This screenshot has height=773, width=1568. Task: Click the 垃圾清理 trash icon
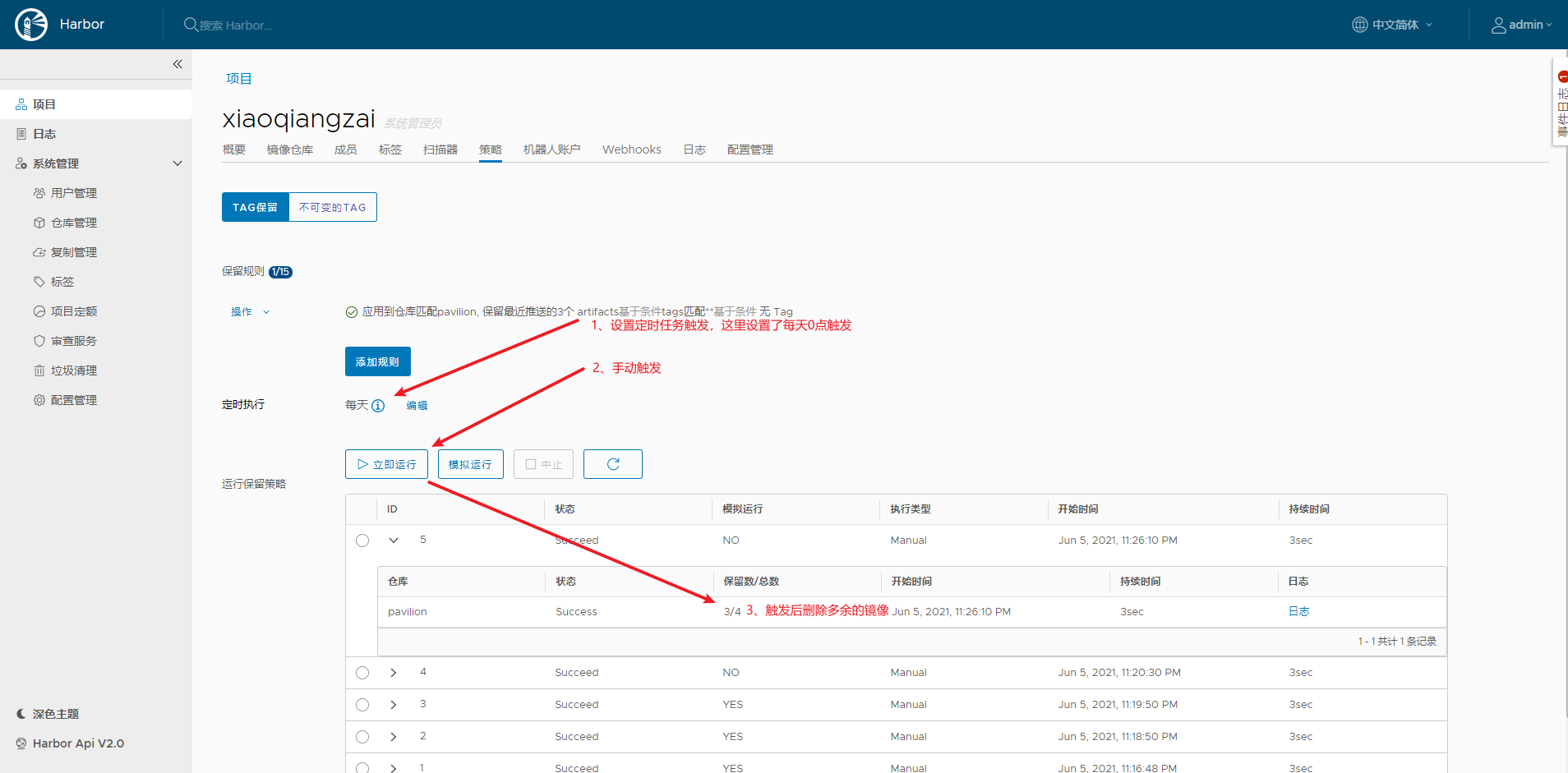pyautogui.click(x=39, y=370)
